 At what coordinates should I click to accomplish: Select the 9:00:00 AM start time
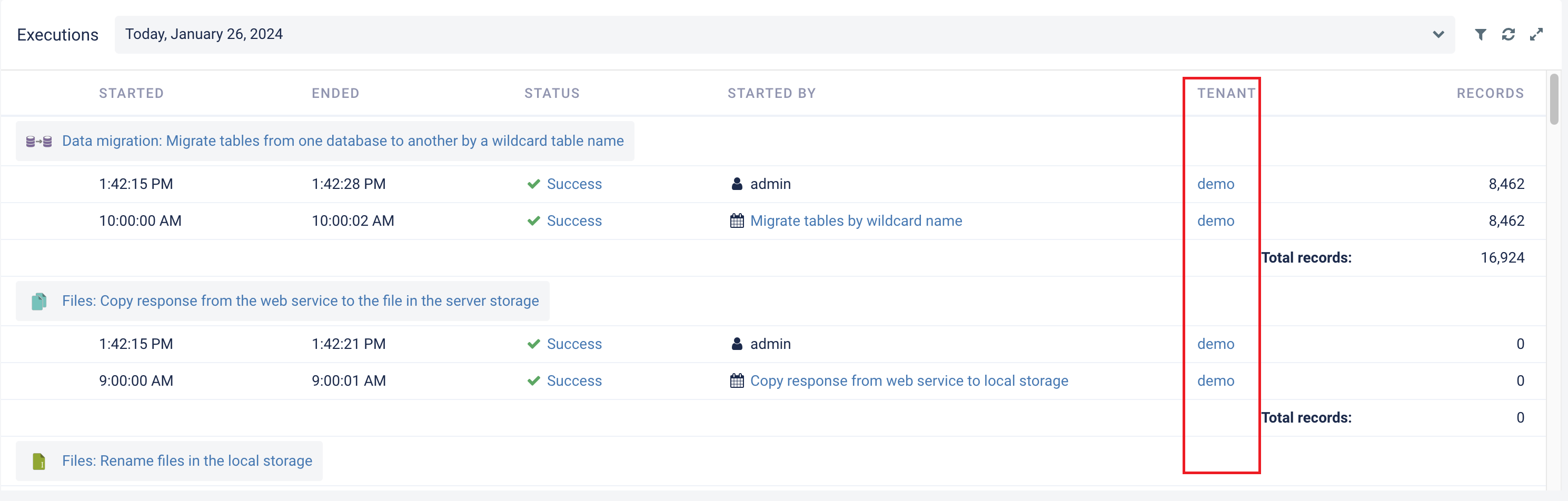click(136, 381)
